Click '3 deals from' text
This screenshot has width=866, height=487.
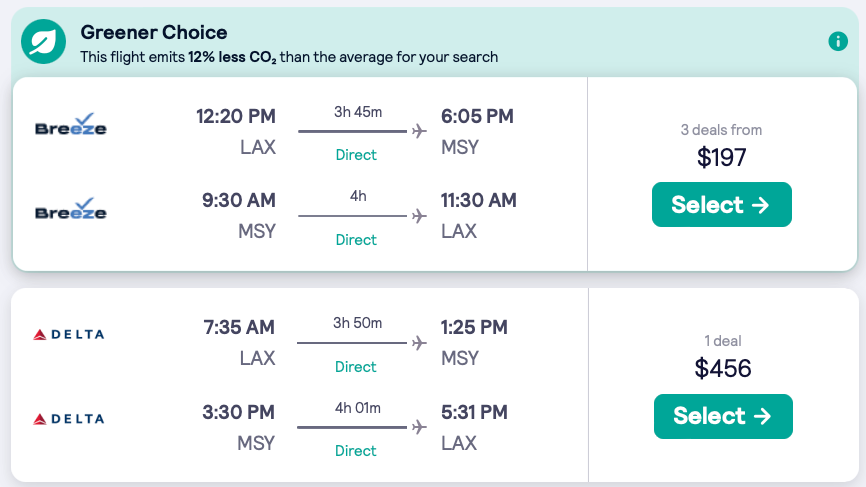721,130
